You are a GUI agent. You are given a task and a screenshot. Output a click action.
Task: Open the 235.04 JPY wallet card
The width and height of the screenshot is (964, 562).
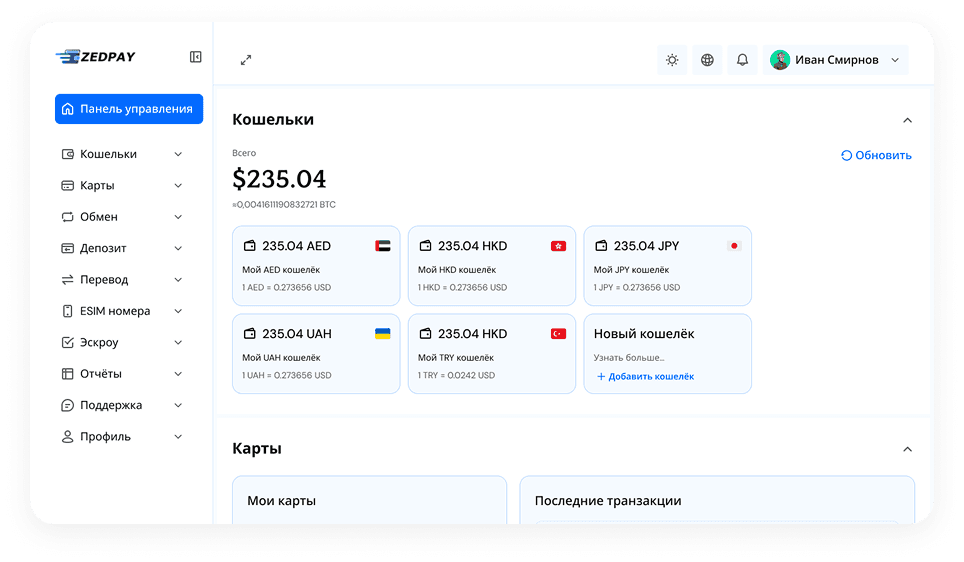668,266
